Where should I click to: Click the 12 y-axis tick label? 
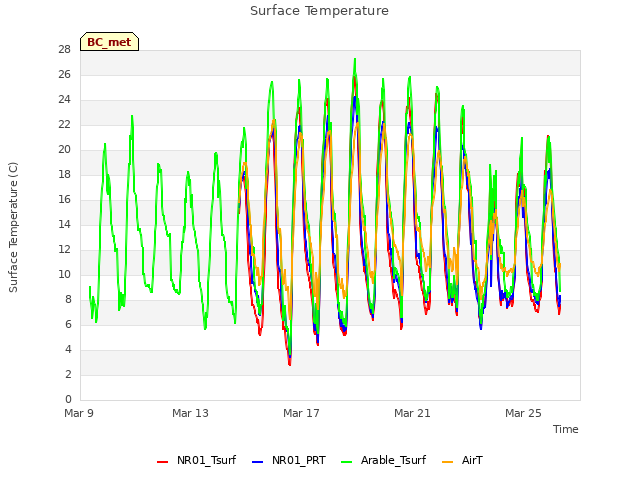pyautogui.click(x=64, y=249)
